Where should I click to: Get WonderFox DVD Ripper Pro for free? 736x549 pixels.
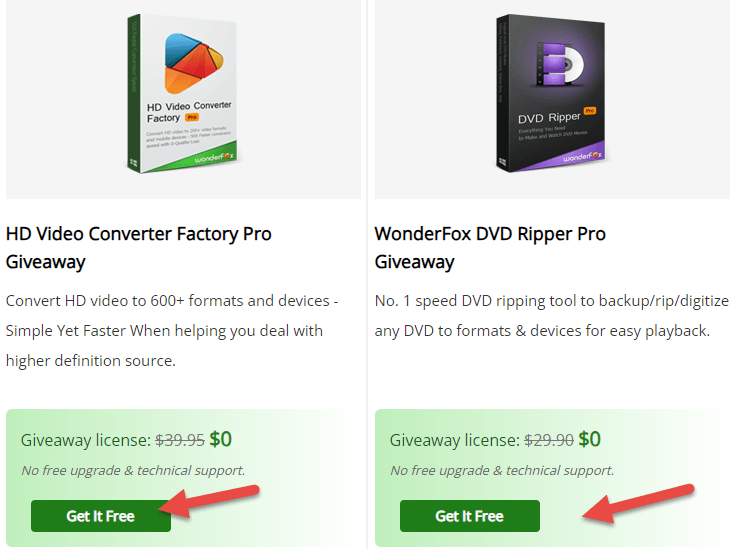470,516
